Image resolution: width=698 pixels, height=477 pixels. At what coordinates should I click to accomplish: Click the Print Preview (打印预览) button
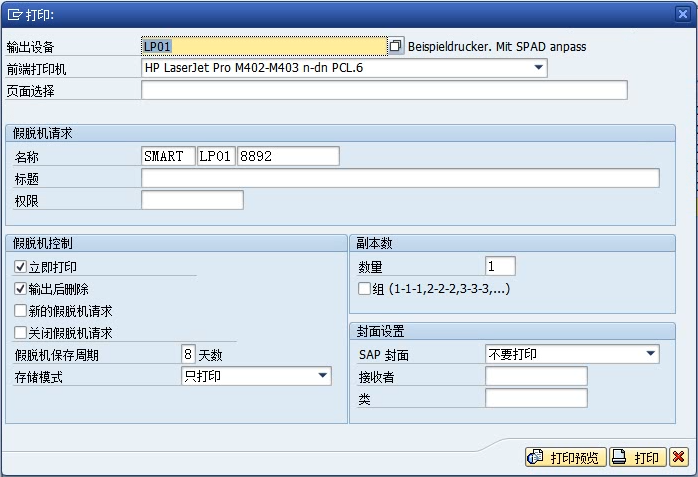point(566,457)
